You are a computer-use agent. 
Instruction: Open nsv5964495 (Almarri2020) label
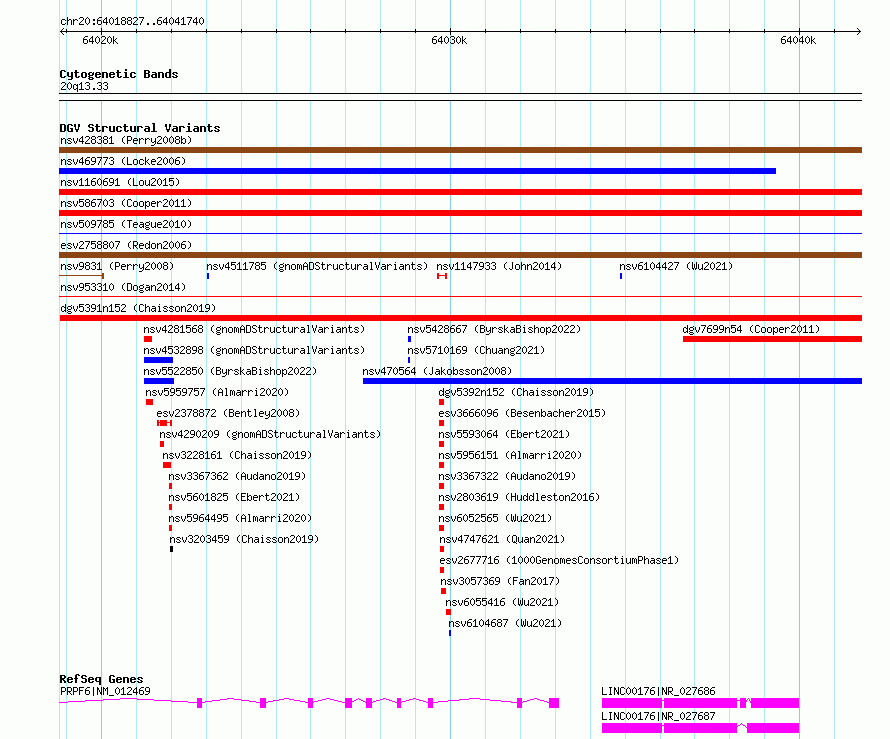[x=240, y=518]
